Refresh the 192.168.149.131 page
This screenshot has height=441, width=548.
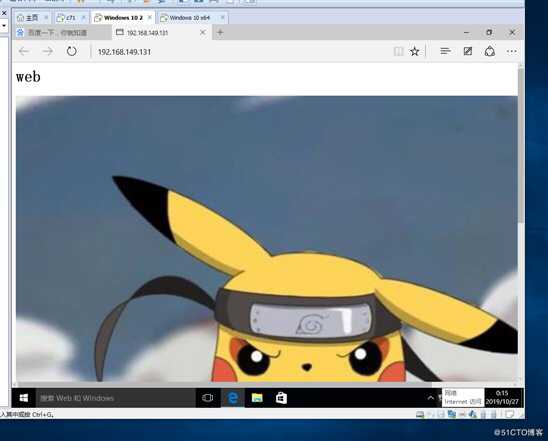coord(72,51)
